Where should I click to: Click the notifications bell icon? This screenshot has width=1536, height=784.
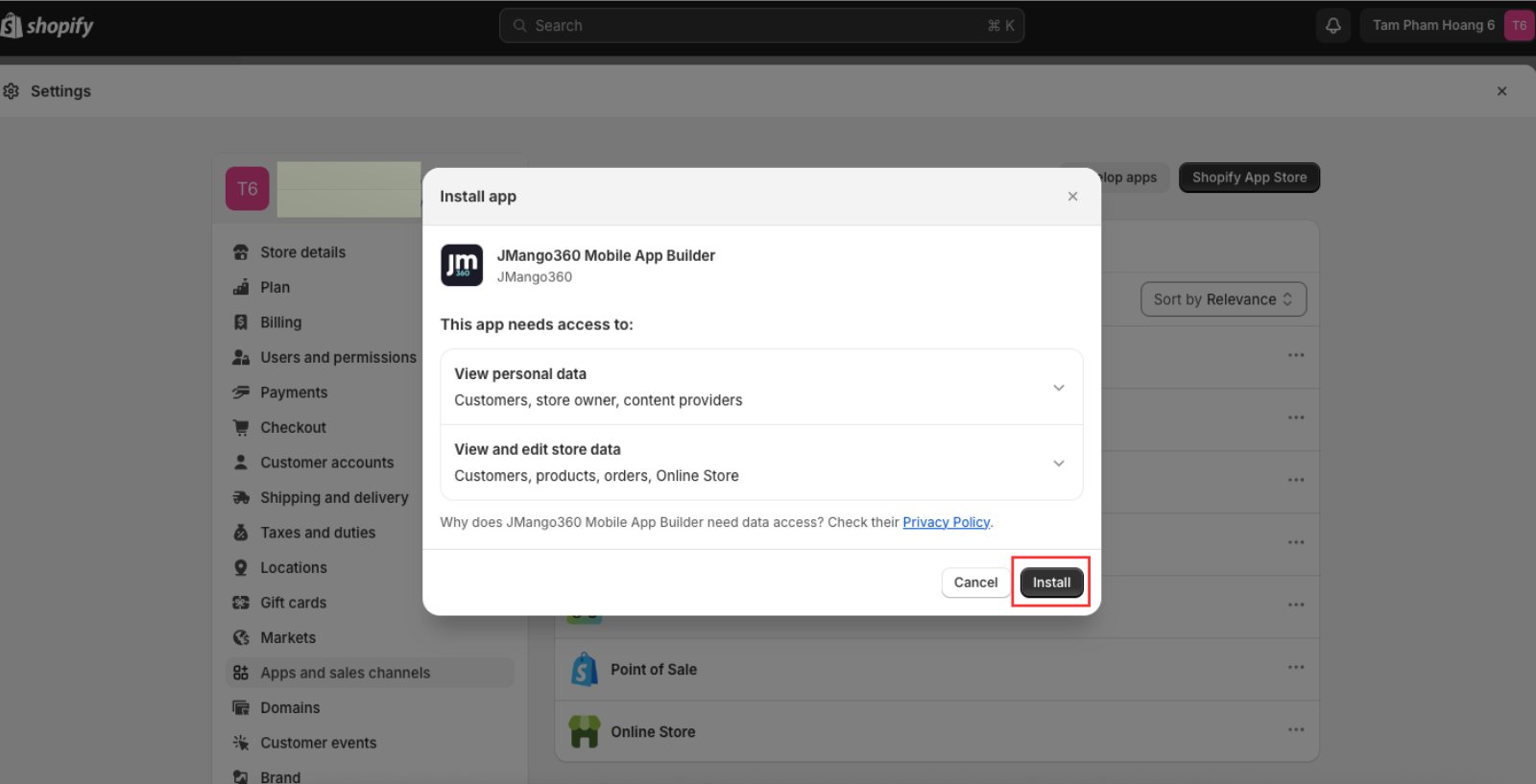pos(1333,26)
